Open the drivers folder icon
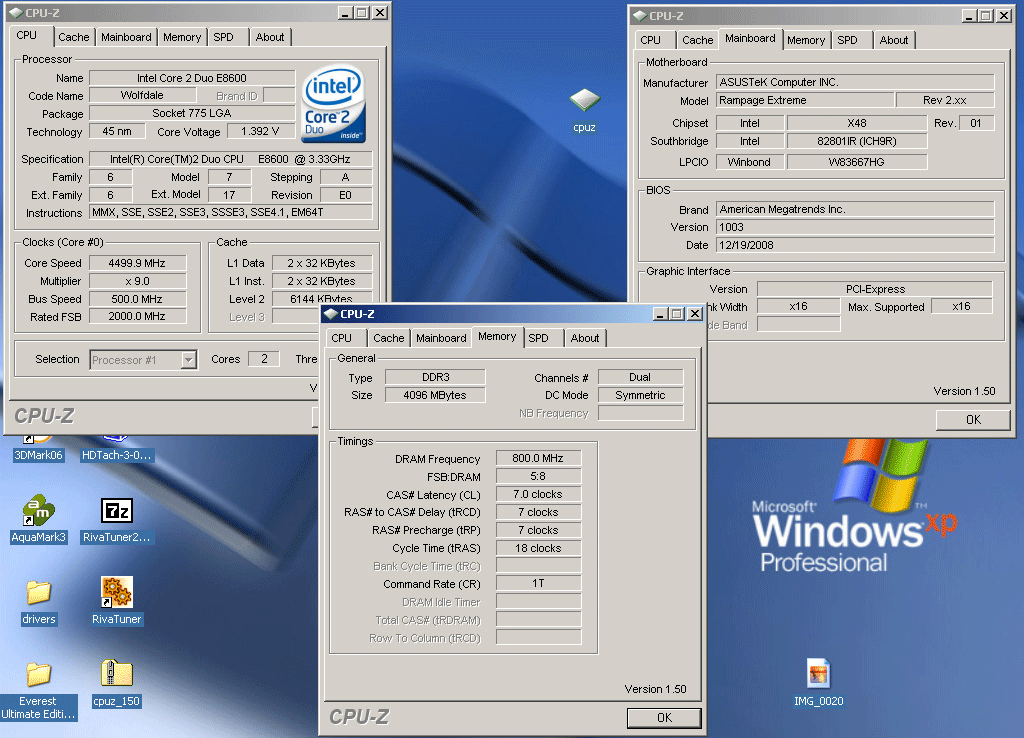 click(39, 594)
